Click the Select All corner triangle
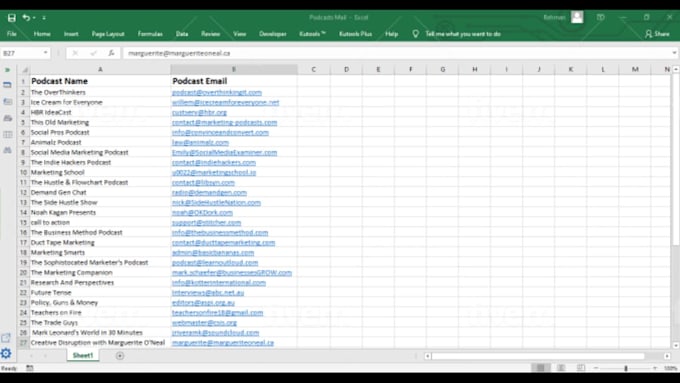Viewport: 680px width, 383px height. click(x=25, y=70)
